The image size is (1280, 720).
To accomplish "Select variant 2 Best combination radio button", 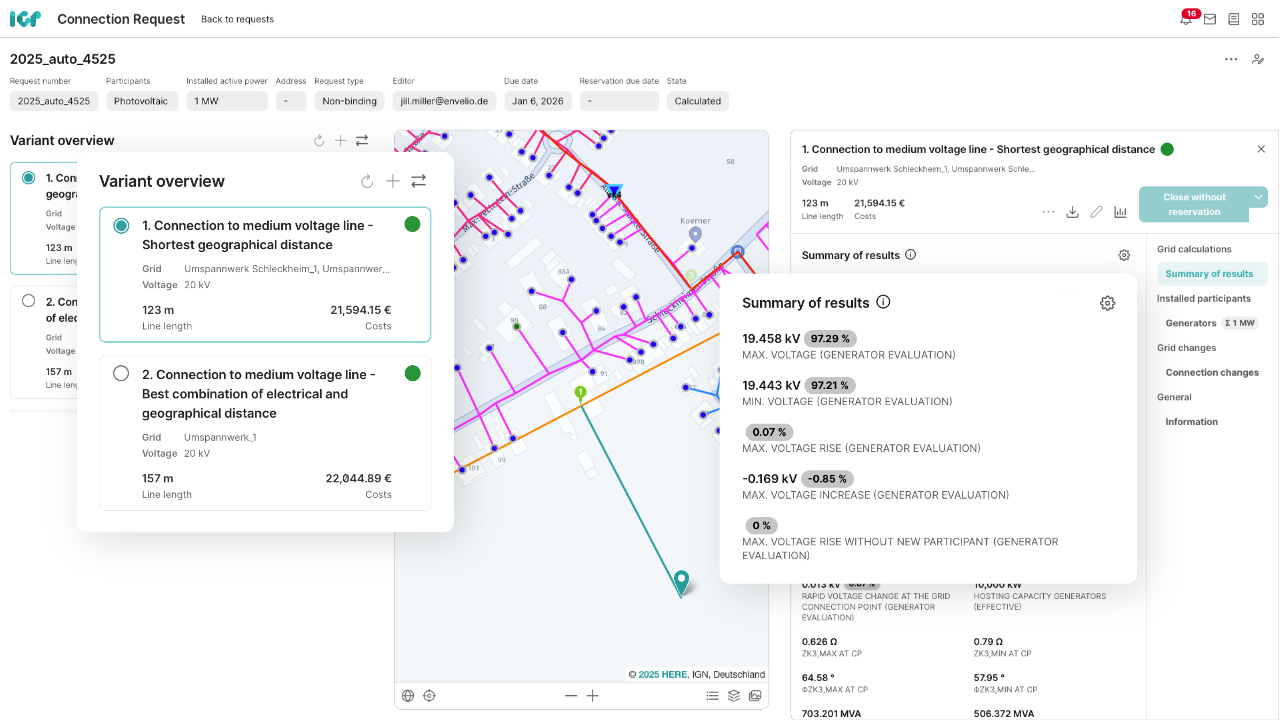I will pyautogui.click(x=121, y=373).
